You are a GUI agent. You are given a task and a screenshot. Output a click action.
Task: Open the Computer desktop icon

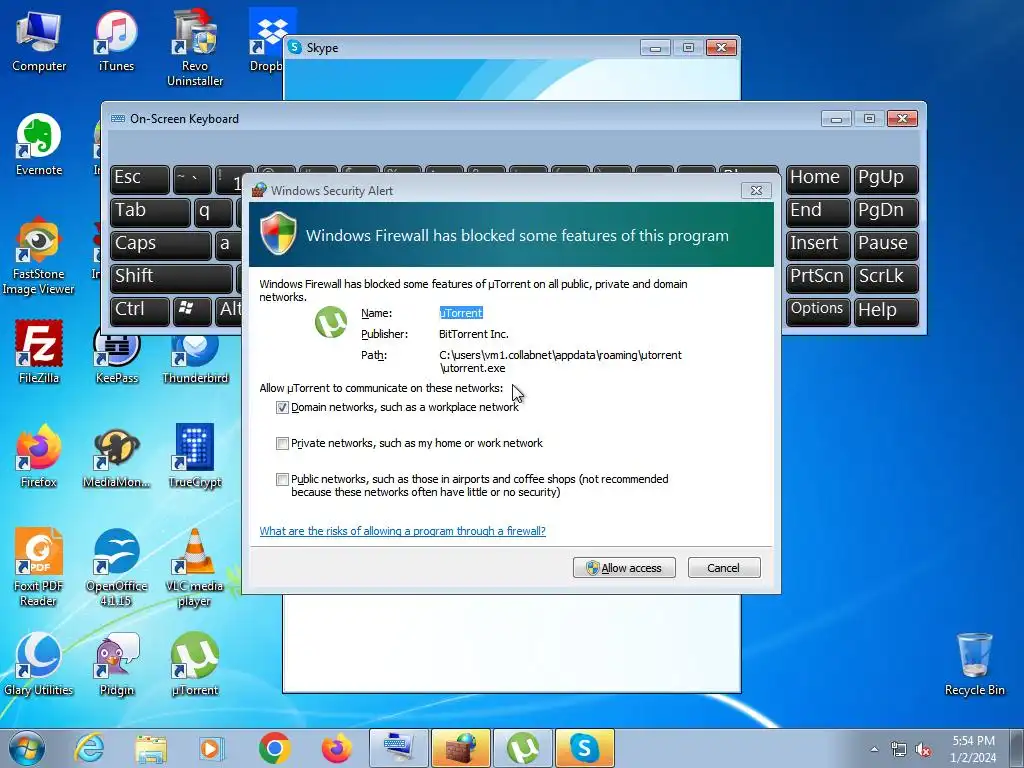[x=39, y=42]
